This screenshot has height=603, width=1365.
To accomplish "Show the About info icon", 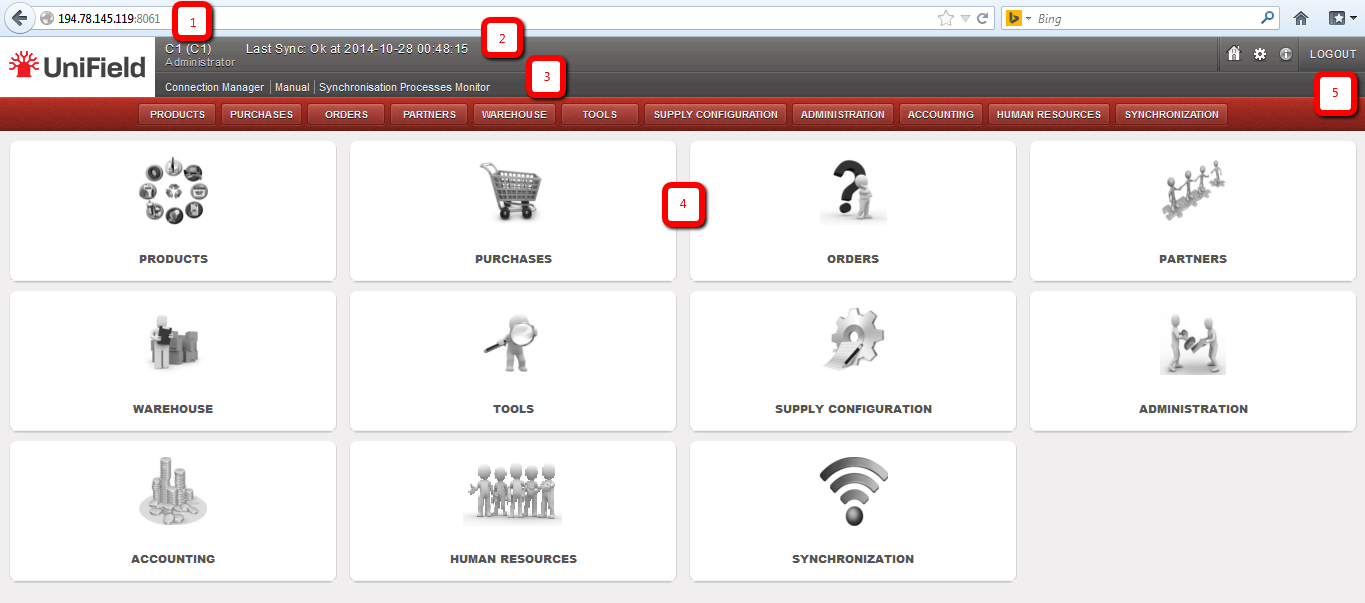I will click(1286, 54).
